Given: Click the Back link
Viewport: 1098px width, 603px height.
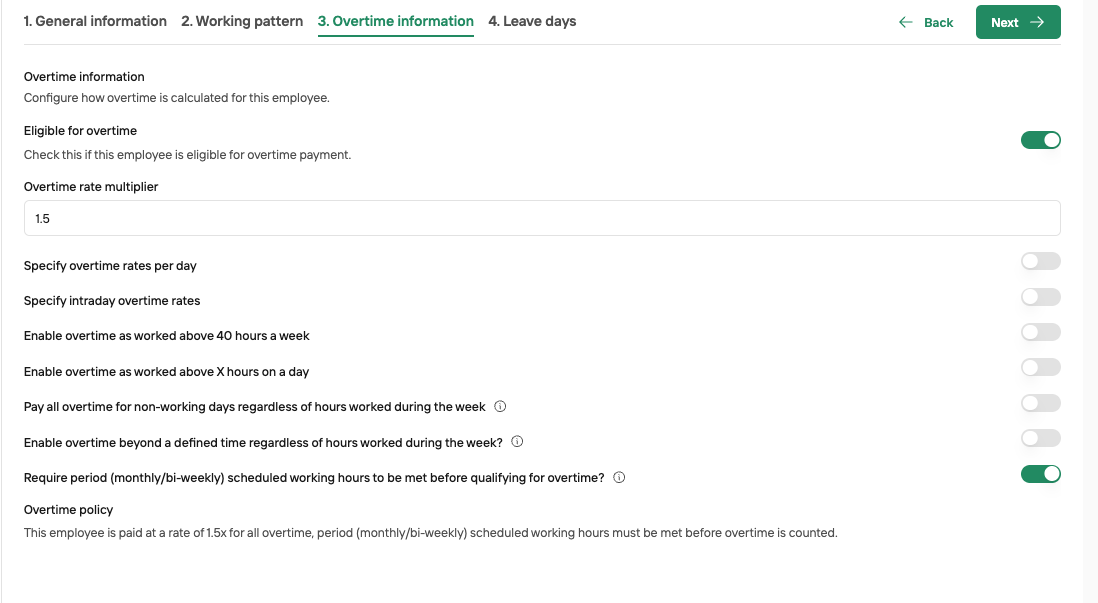Looking at the screenshot, I should (x=926, y=22).
